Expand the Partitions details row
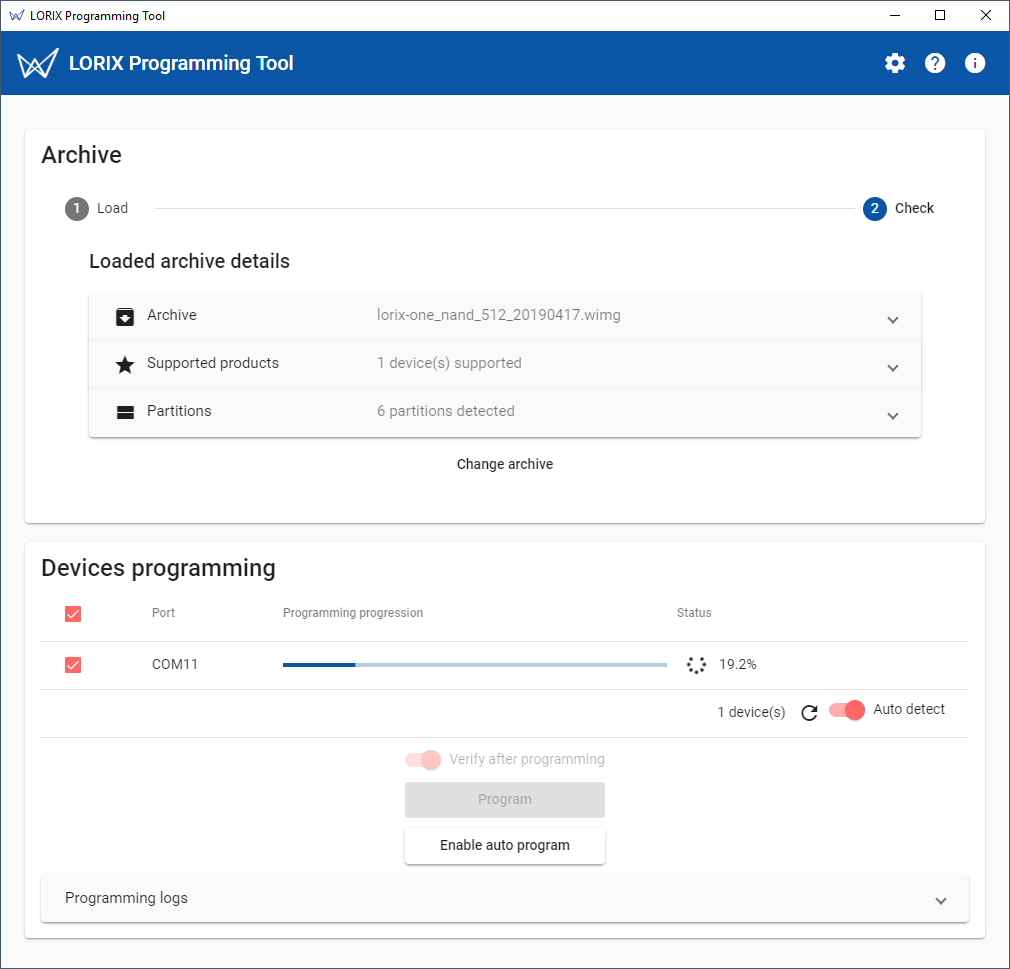This screenshot has height=969, width=1010. coord(893,416)
